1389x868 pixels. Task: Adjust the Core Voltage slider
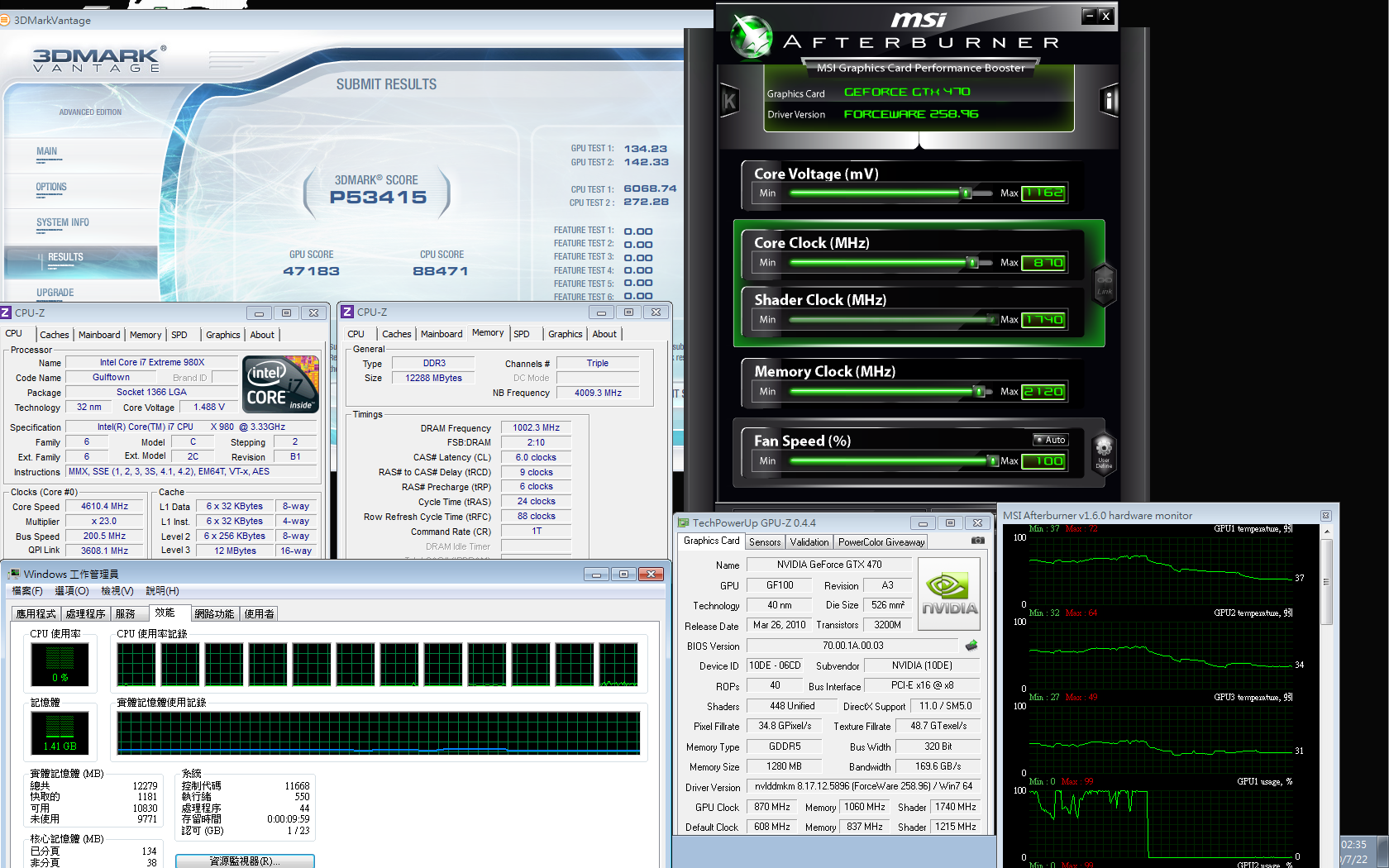[965, 193]
